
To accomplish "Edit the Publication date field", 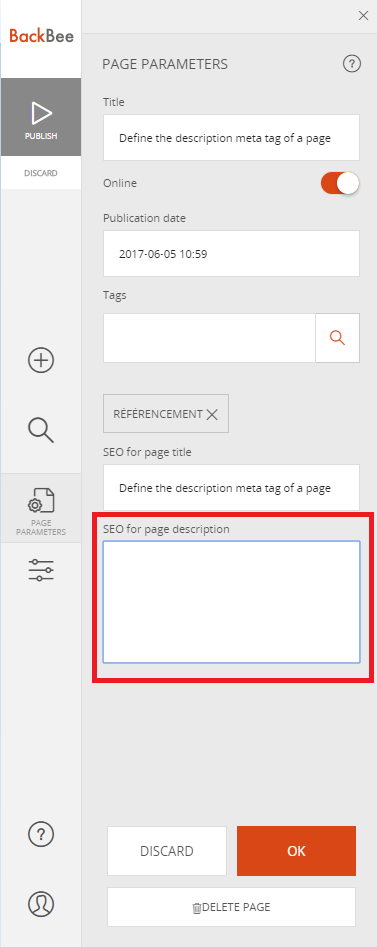I will 231,254.
